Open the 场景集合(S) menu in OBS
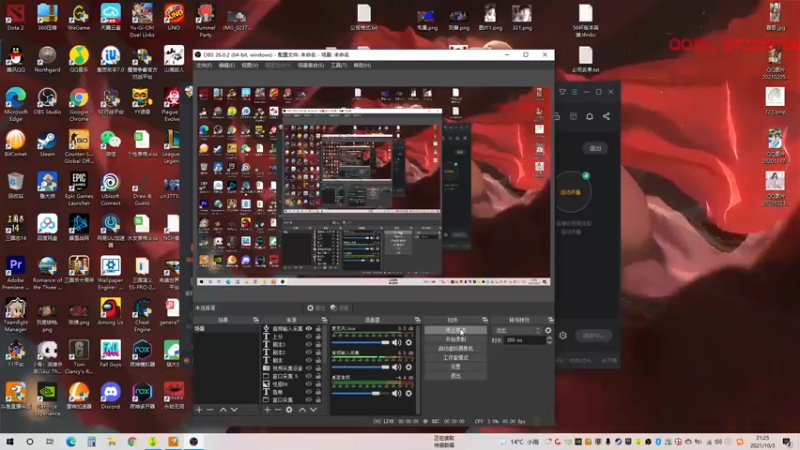Image resolution: width=800 pixels, height=450 pixels. (x=311, y=65)
